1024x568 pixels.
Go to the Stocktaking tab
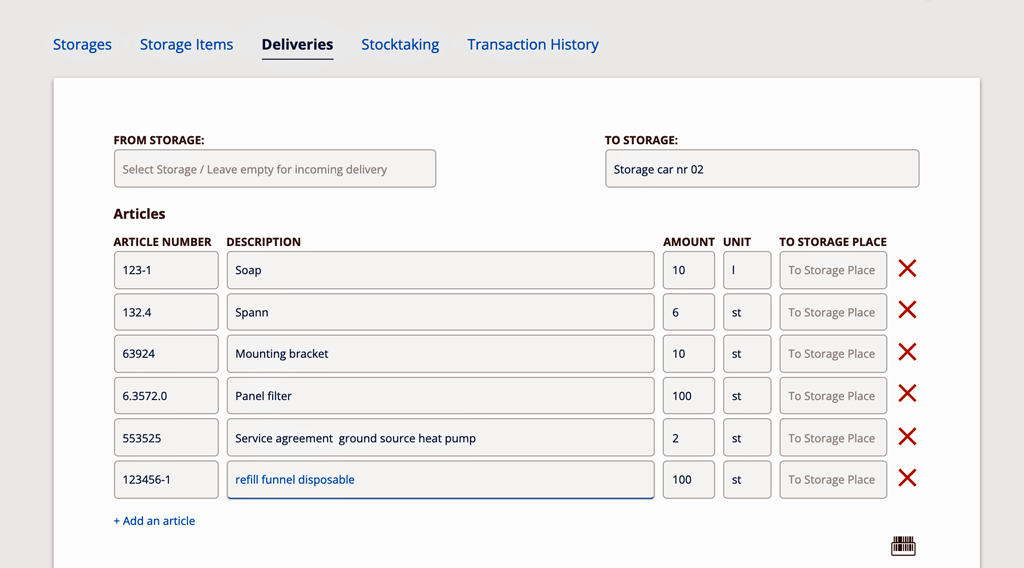tap(400, 44)
